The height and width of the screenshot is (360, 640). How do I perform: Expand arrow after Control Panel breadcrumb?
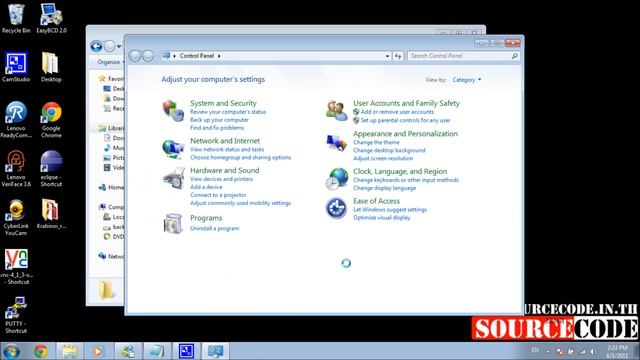[x=219, y=56]
